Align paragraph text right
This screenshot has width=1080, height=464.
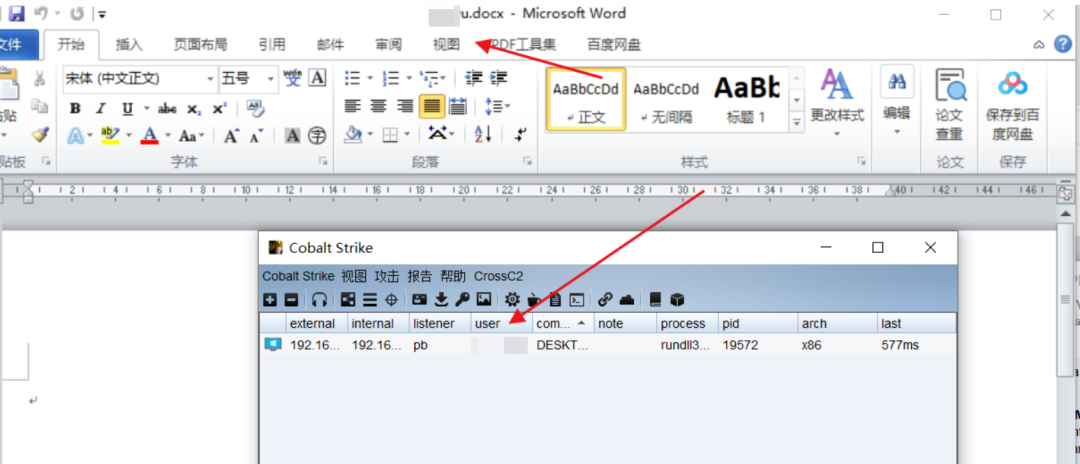(406, 106)
